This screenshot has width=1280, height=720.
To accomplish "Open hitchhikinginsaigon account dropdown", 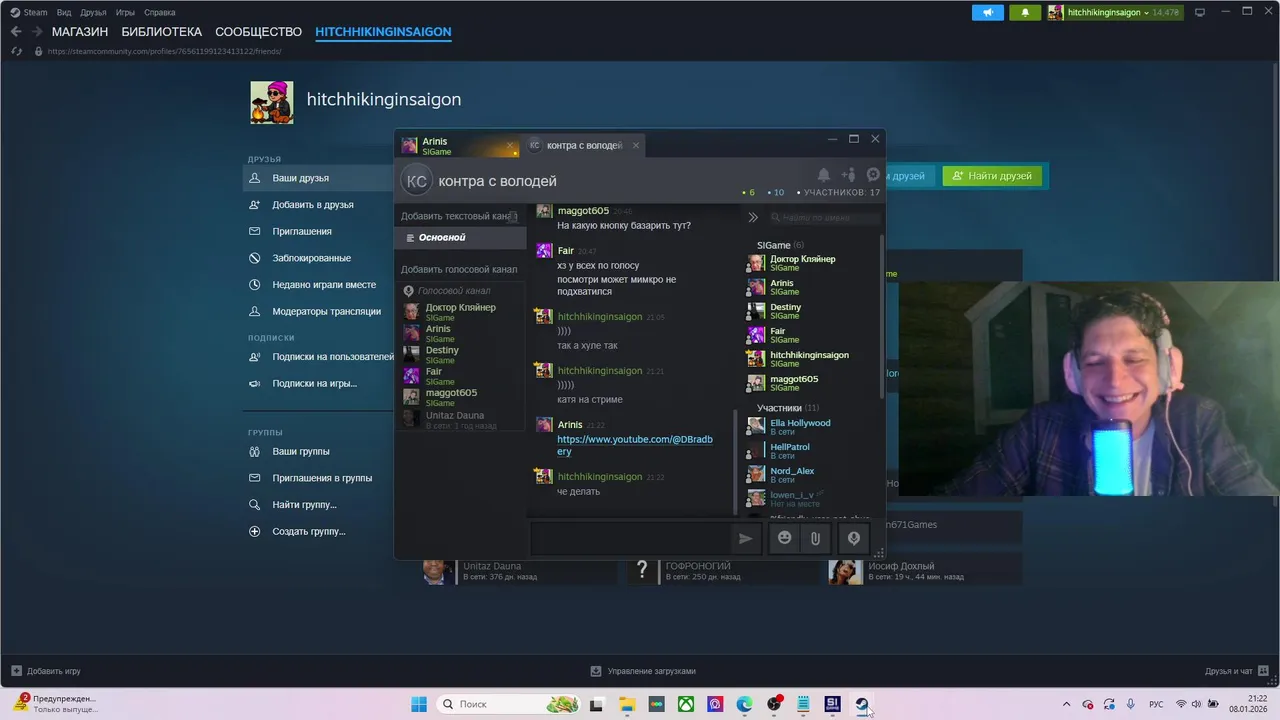I will tap(1114, 13).
